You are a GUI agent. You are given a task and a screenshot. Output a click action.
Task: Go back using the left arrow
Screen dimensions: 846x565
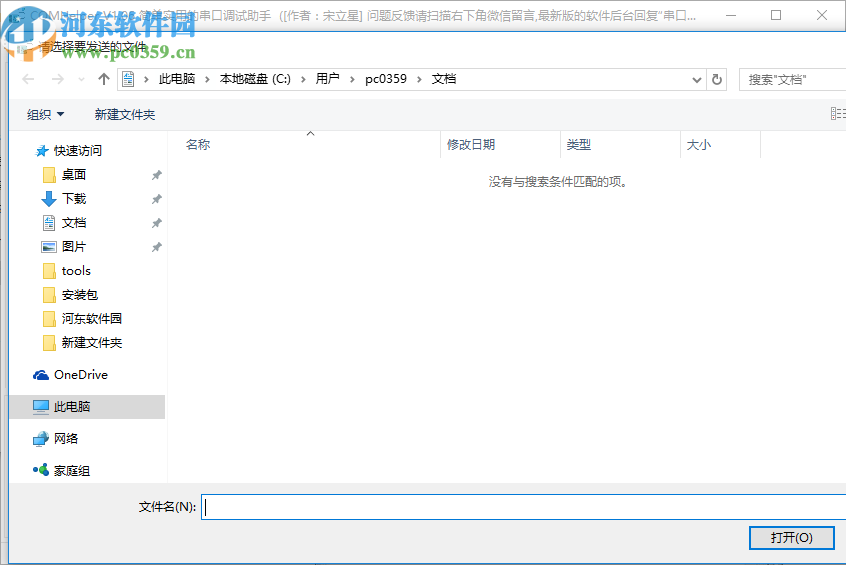pos(28,79)
